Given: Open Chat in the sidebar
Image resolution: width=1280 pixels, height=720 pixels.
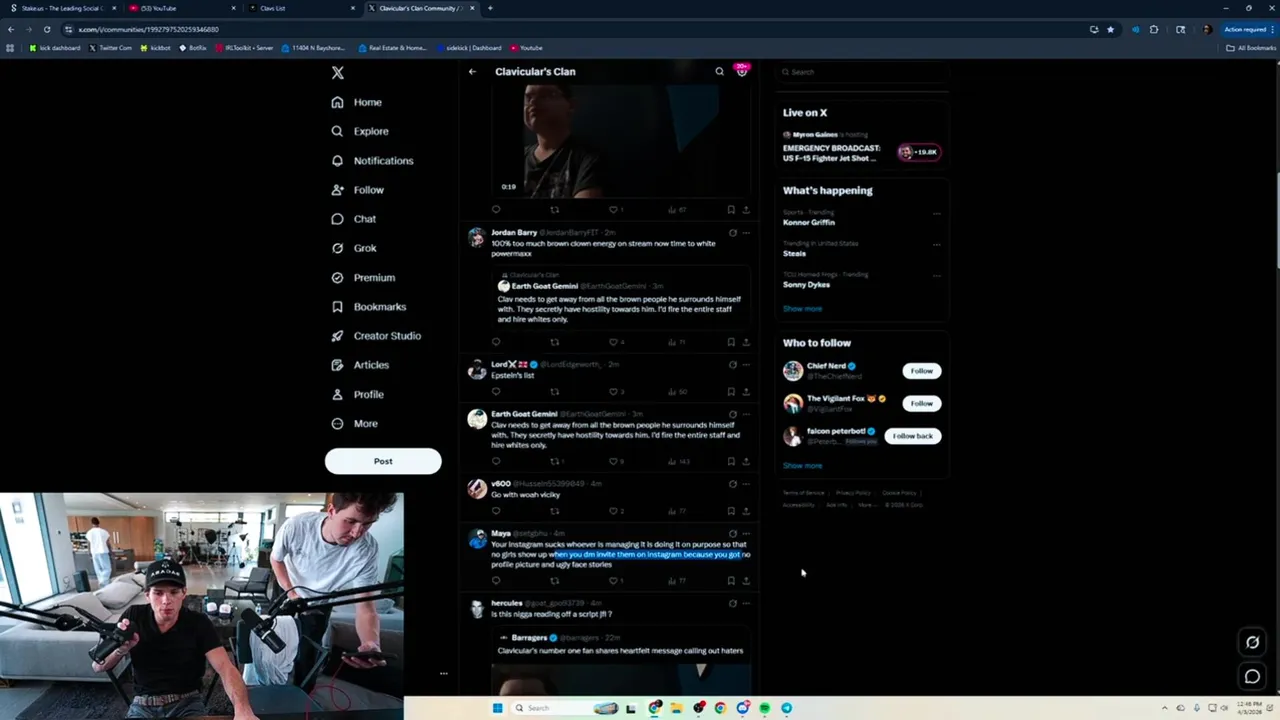Looking at the screenshot, I should point(354,219).
